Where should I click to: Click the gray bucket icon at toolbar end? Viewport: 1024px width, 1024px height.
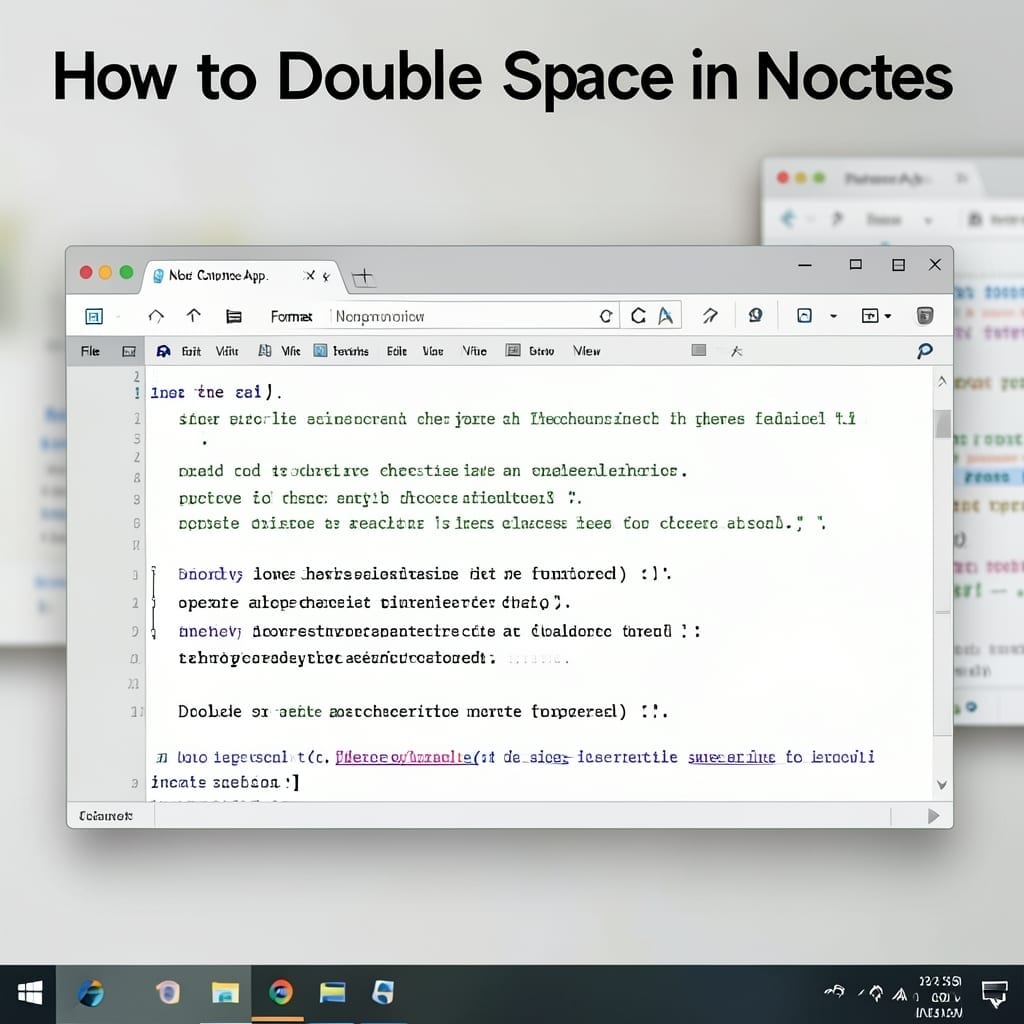coord(925,316)
